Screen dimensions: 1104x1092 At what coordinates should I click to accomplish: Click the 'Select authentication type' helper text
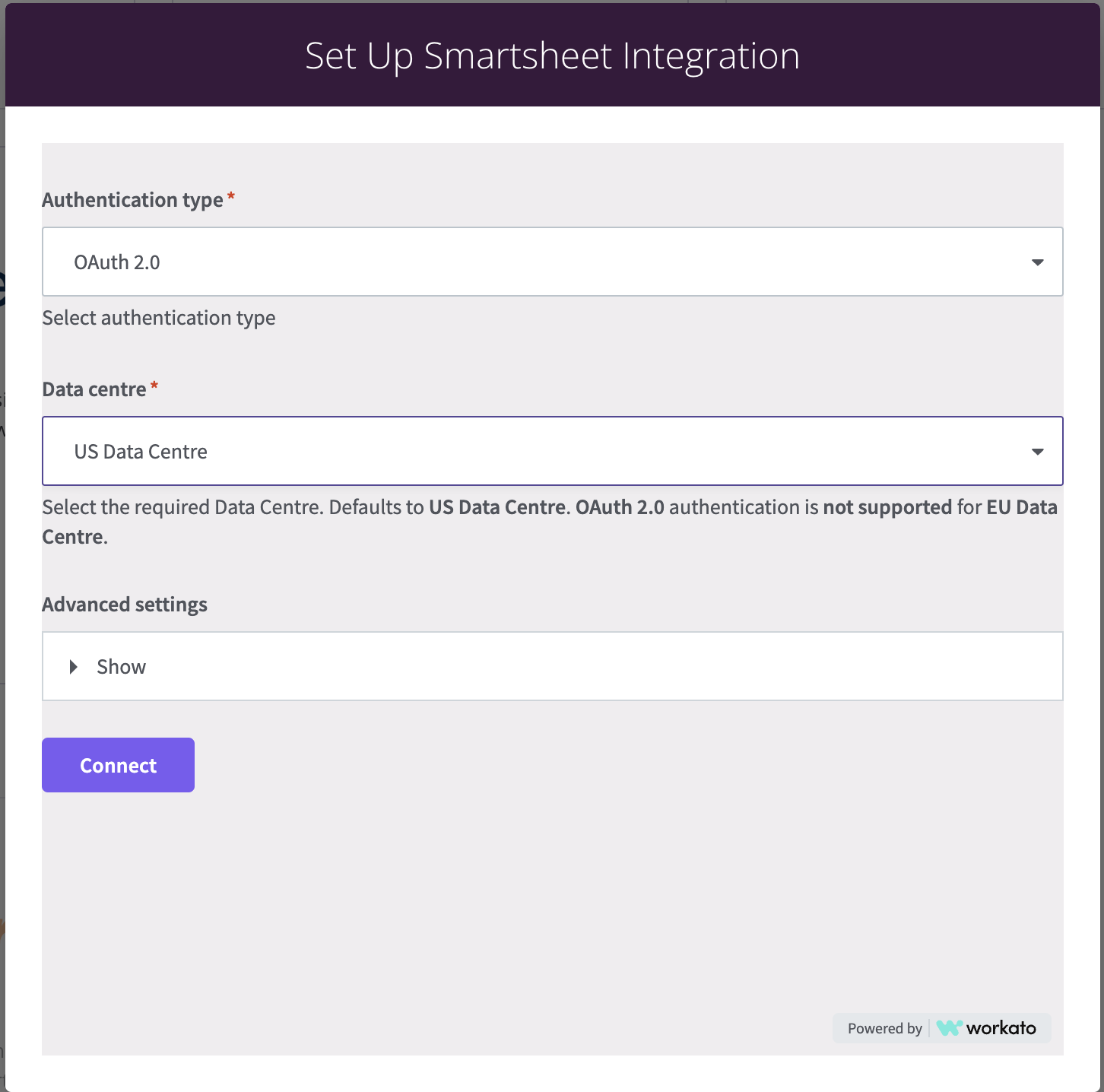click(159, 318)
